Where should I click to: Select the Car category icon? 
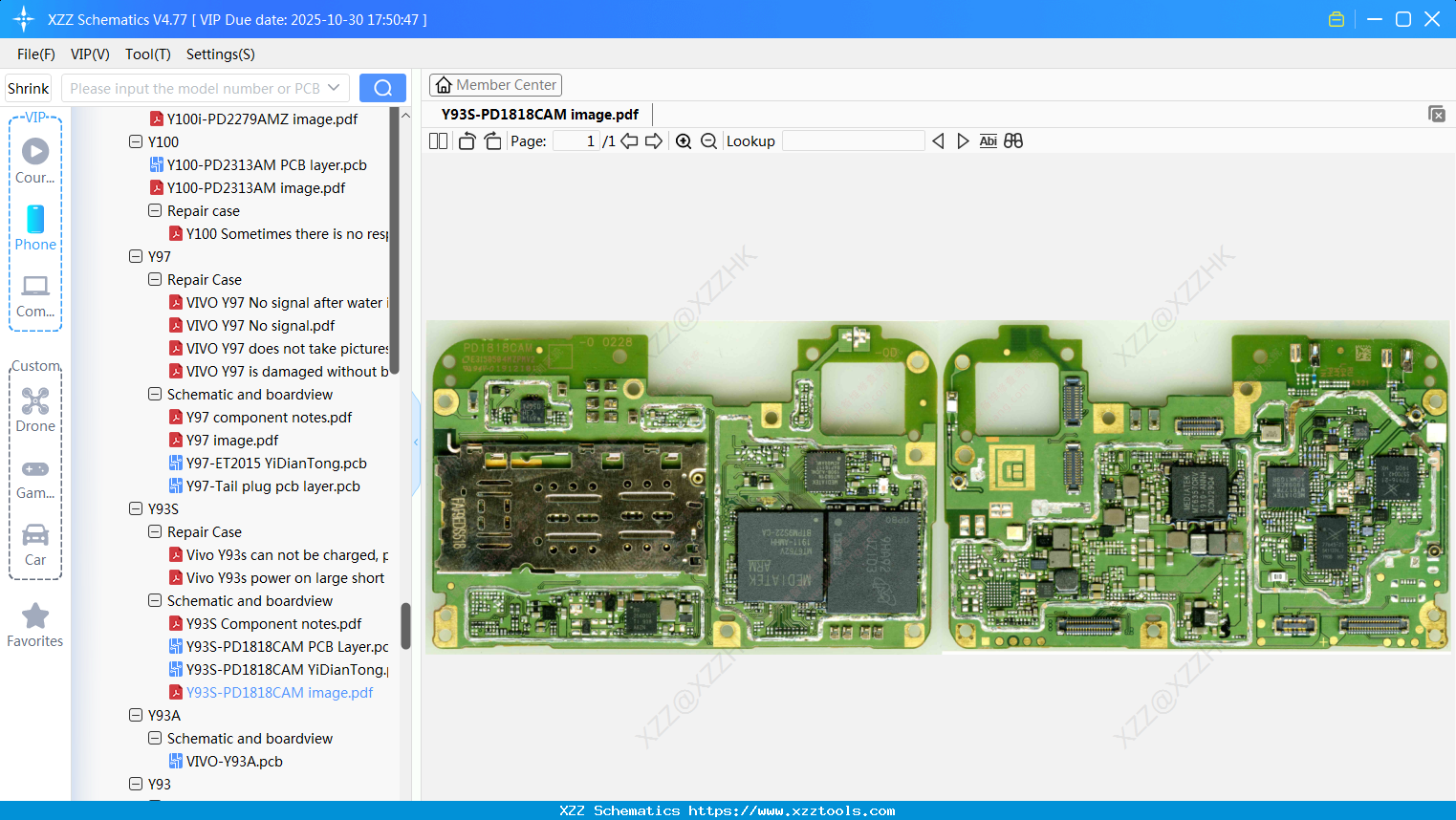click(x=35, y=545)
